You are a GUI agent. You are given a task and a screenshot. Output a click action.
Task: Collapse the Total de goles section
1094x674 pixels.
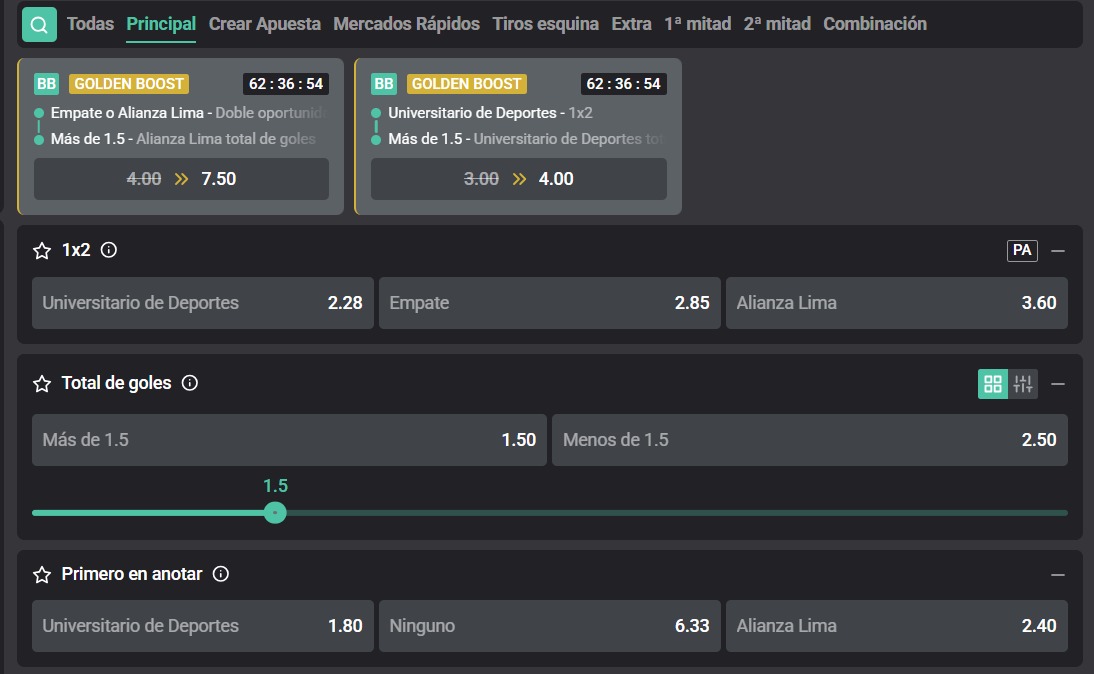click(1058, 384)
